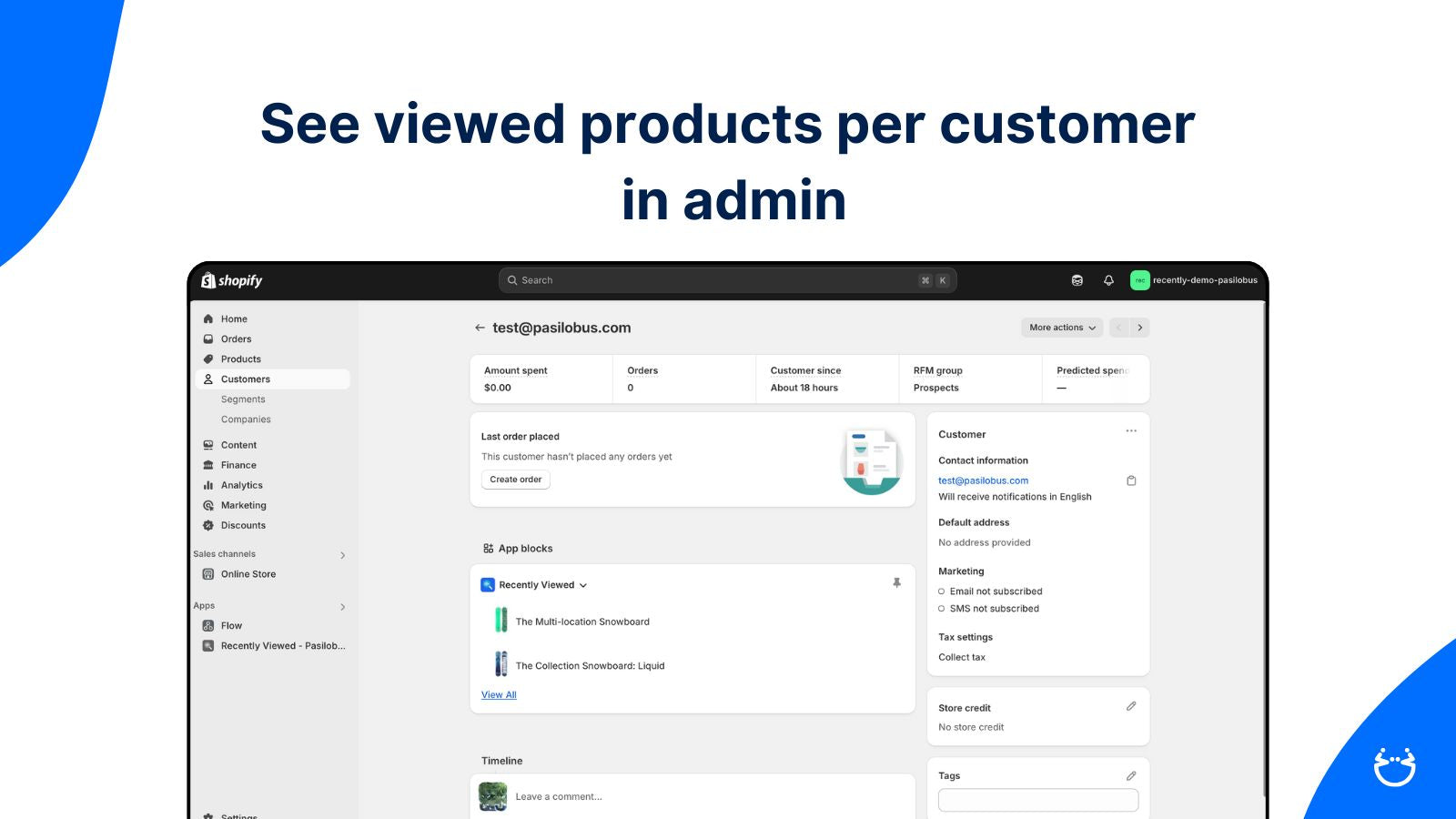Click 'No store credit' text

pos(971,727)
